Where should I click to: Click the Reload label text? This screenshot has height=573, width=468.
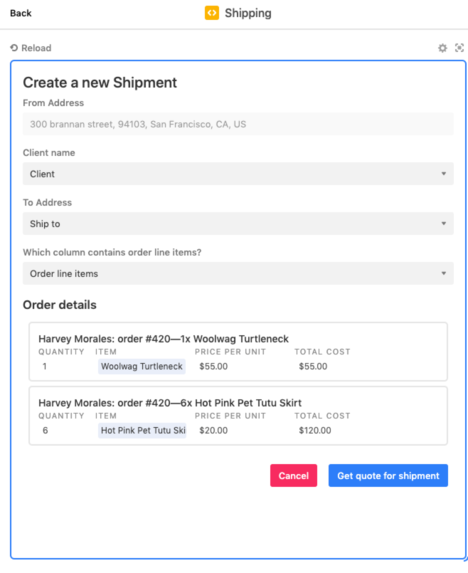click(36, 48)
